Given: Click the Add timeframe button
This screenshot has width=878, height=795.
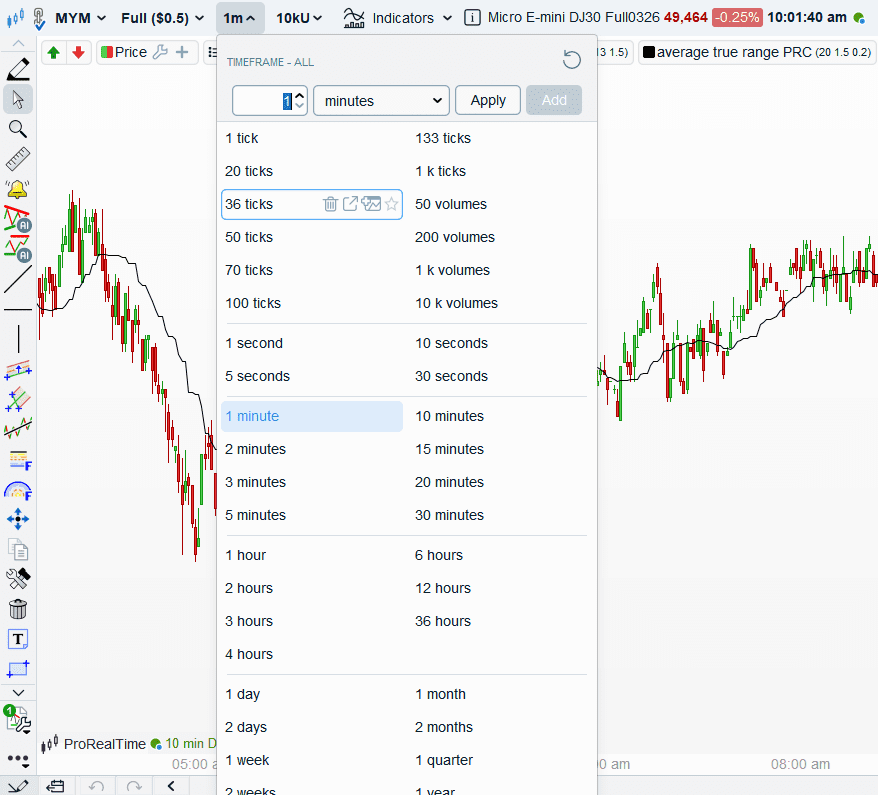Looking at the screenshot, I should click(x=554, y=101).
